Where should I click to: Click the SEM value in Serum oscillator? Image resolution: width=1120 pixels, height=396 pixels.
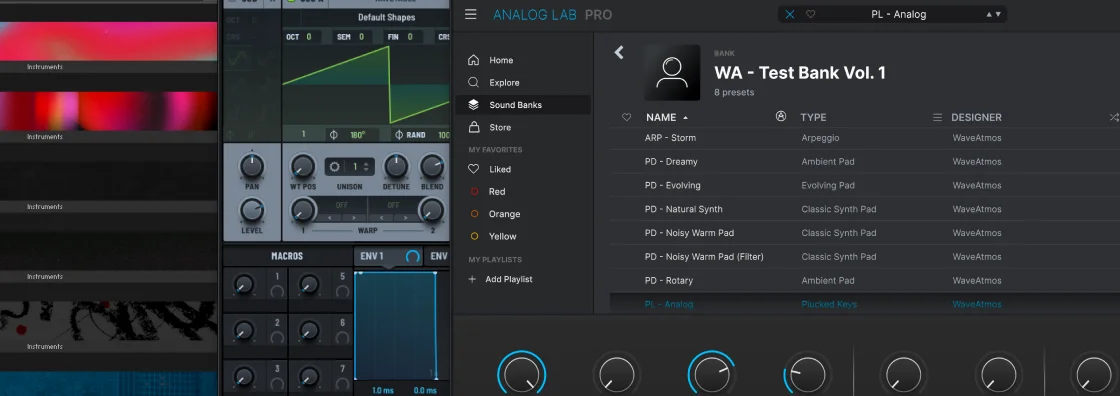(361, 36)
